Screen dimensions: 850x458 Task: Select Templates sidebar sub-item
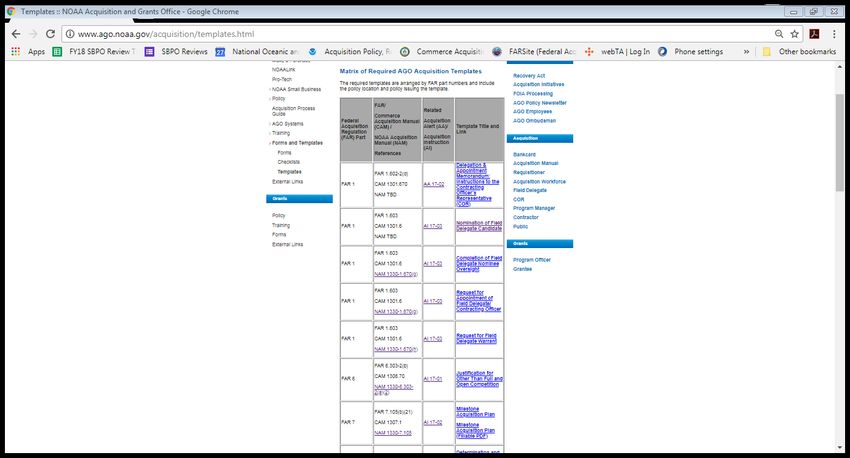289,172
